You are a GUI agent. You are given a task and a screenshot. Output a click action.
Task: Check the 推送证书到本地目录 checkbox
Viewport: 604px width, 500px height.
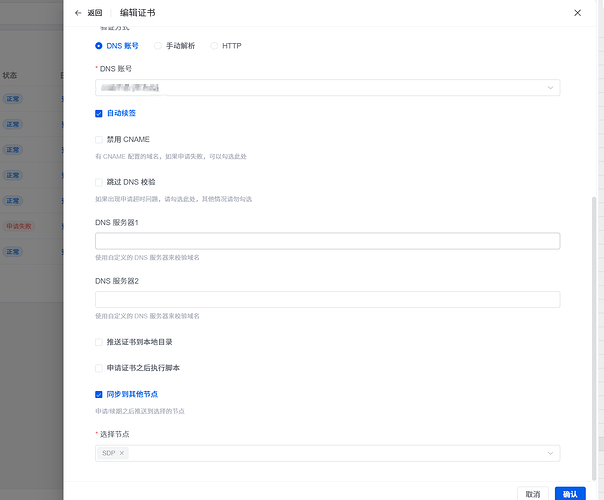coord(99,342)
